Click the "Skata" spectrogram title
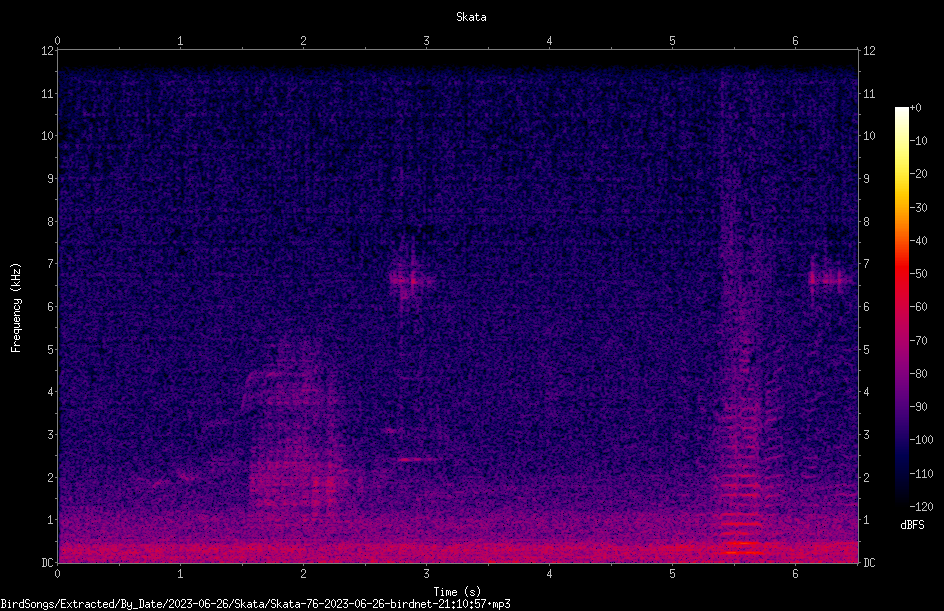This screenshot has height=611, width=944. tap(471, 17)
